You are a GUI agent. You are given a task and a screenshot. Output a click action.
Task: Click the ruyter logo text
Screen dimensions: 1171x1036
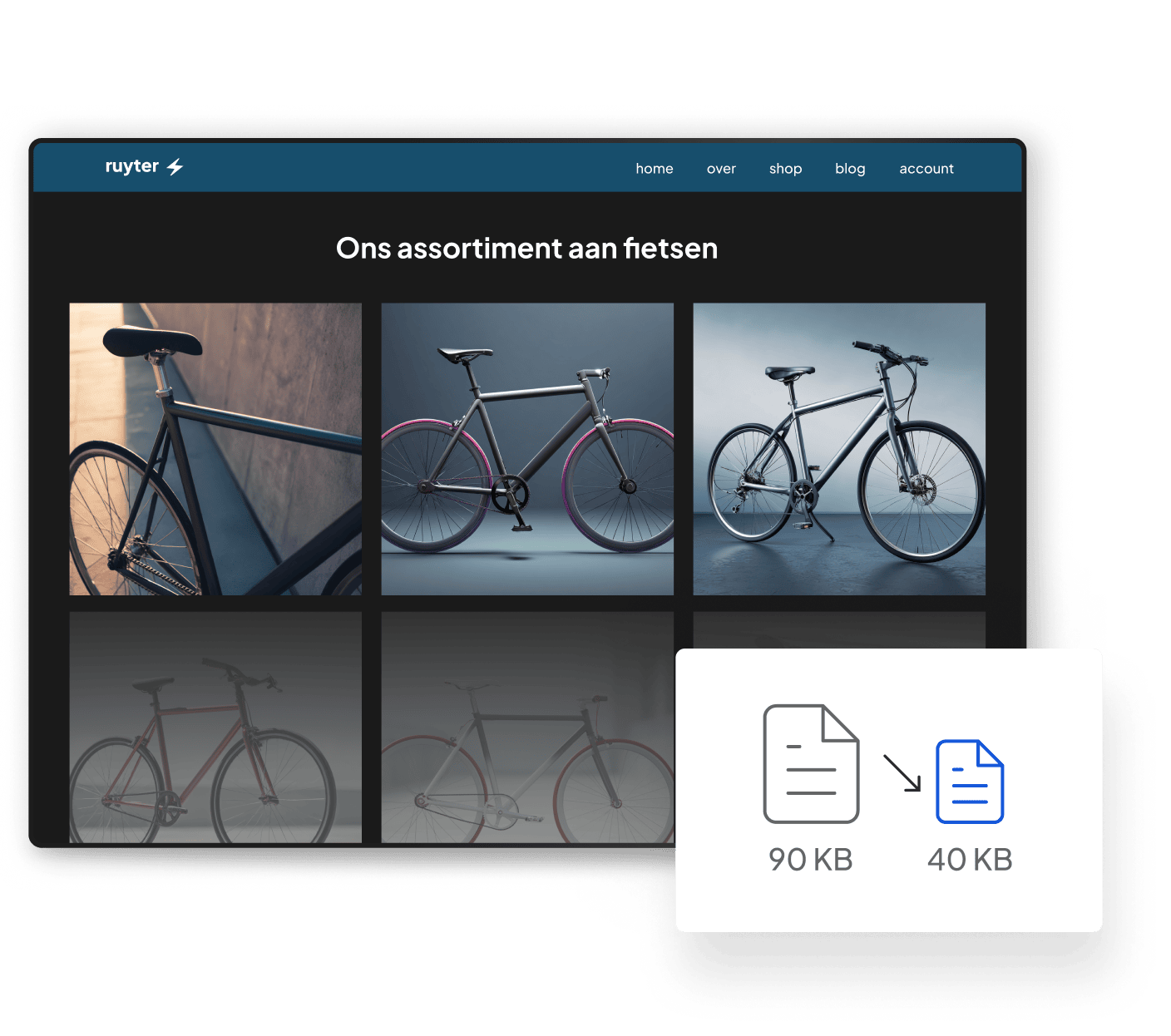click(131, 166)
